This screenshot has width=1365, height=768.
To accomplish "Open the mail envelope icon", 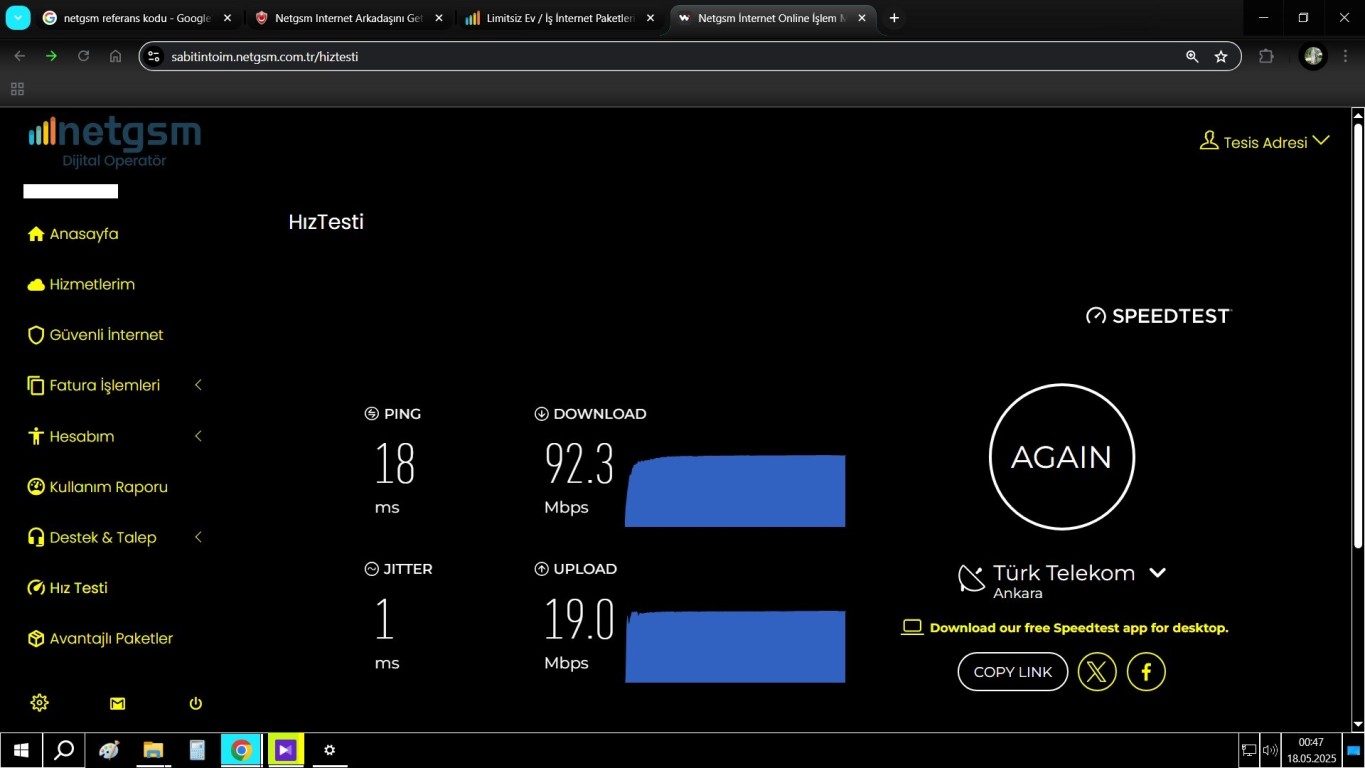I will [x=117, y=704].
